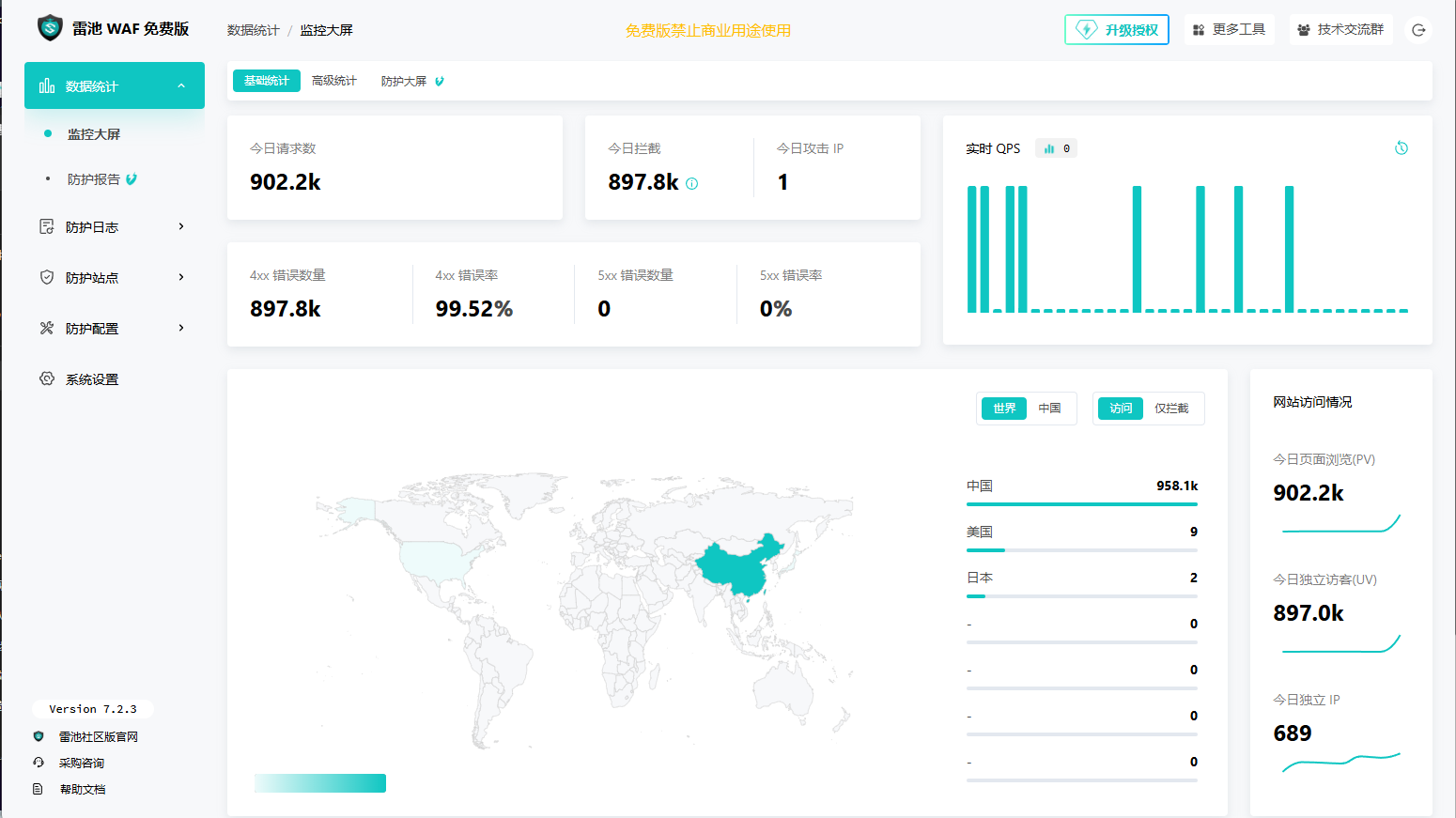
Task: Click the badge icon next to 防护报告
Action: (x=132, y=179)
